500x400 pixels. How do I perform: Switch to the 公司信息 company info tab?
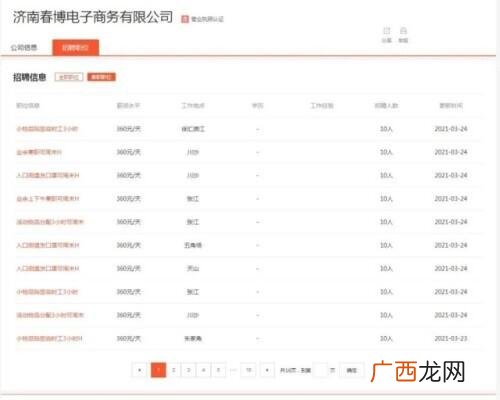pos(24,47)
